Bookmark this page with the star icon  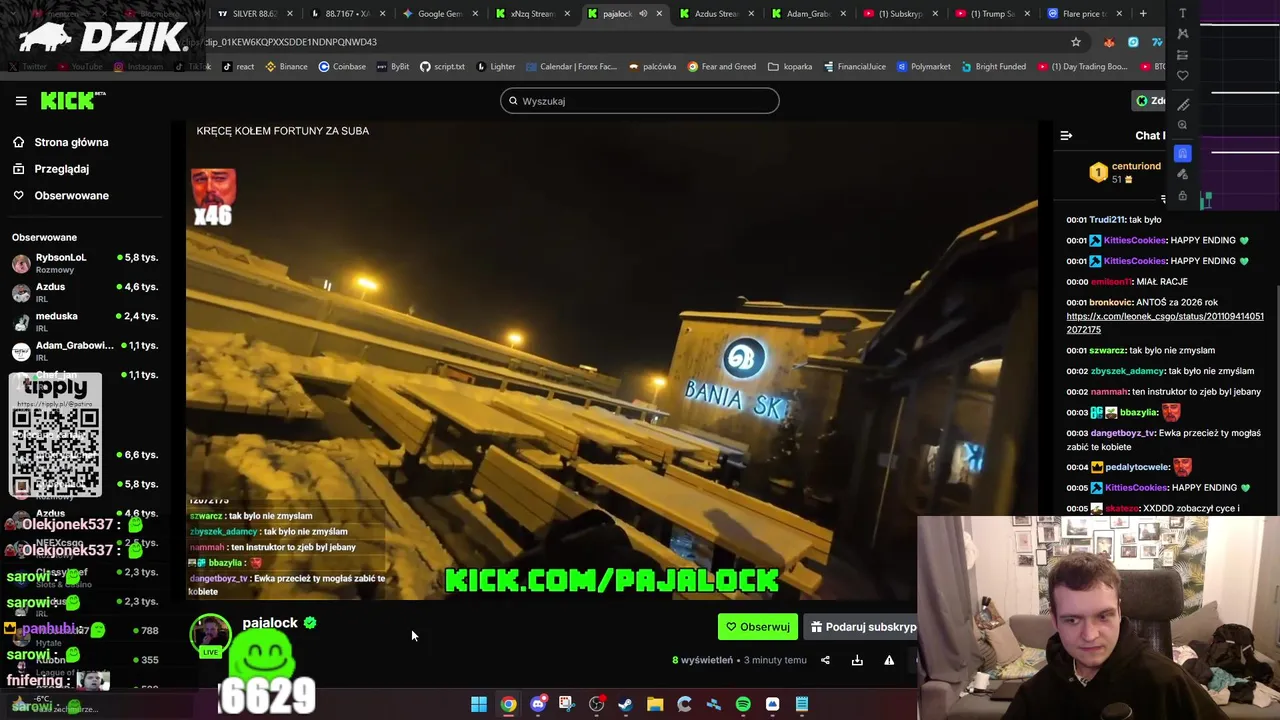coord(1076,42)
